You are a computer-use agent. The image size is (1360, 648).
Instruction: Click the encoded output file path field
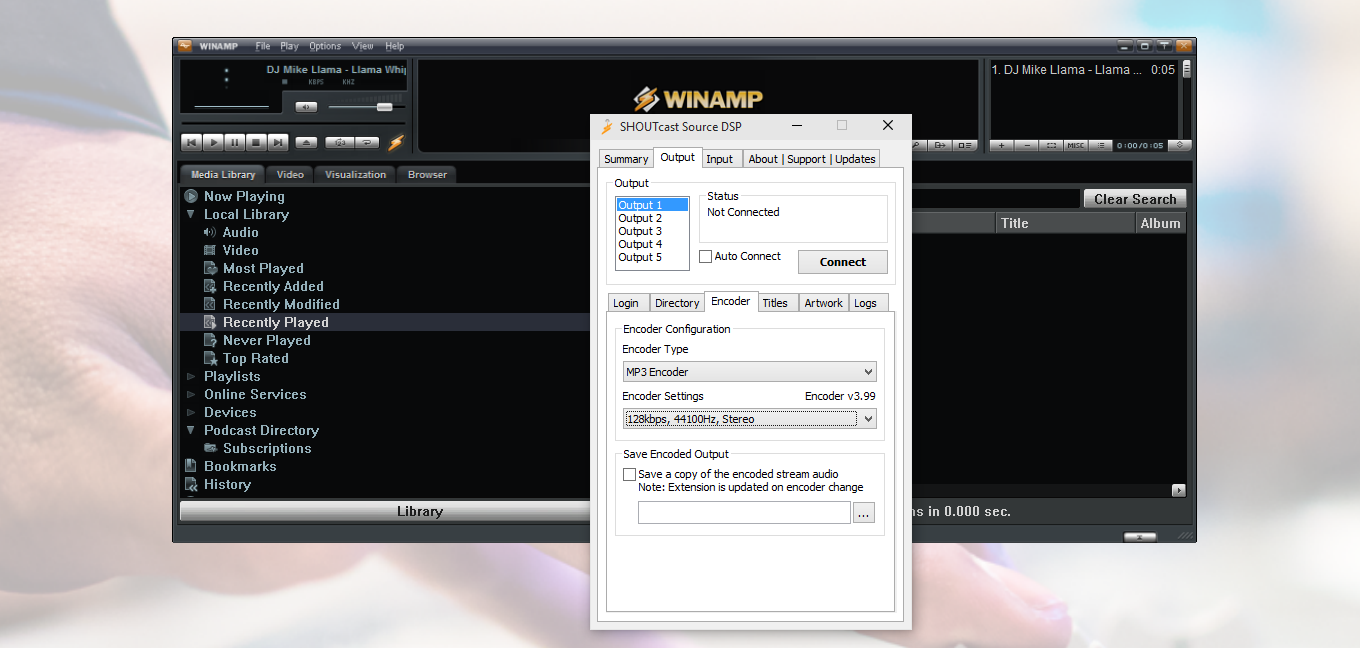pyautogui.click(x=744, y=512)
